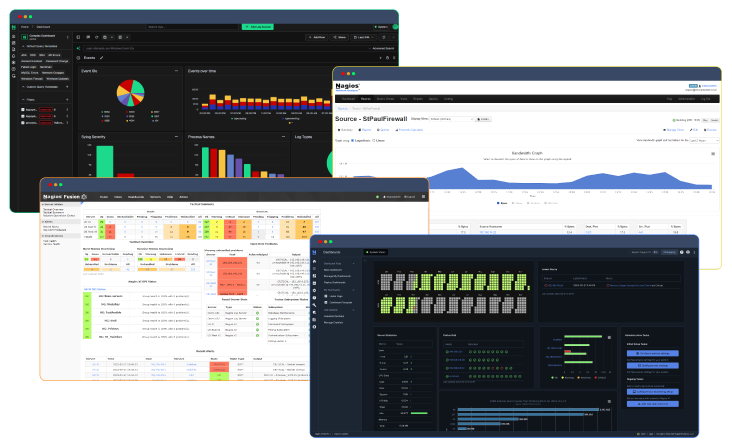This screenshot has height=448, width=732.
Task: Toggle first filter checkbox in Log Server Filters
Action: coord(22,110)
